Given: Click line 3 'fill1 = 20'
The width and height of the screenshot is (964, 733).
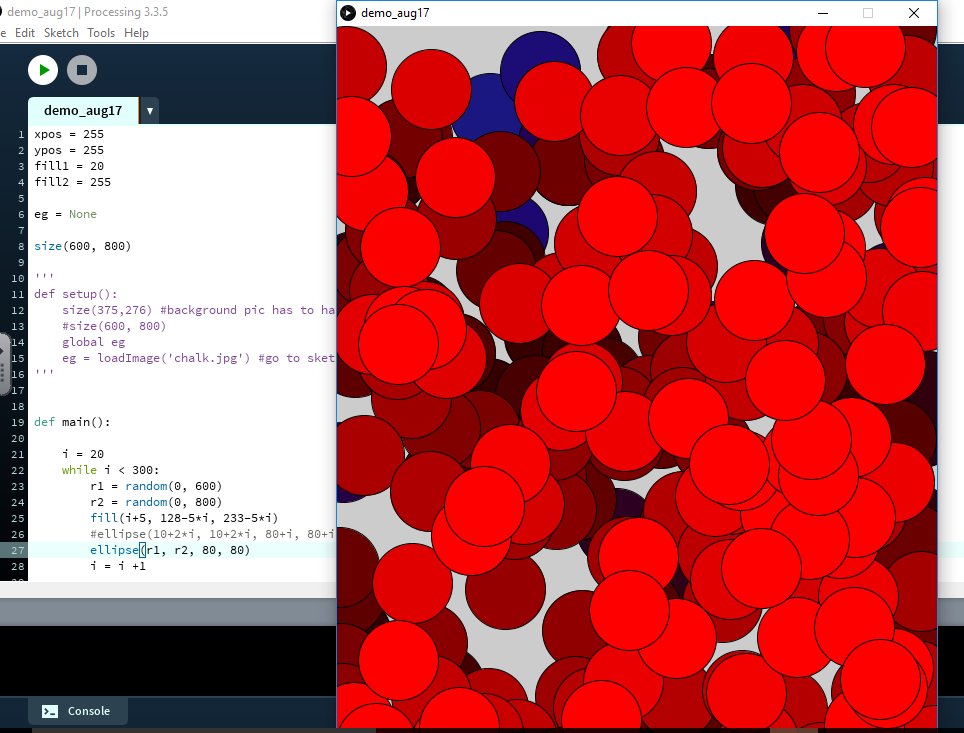Looking at the screenshot, I should [x=69, y=166].
